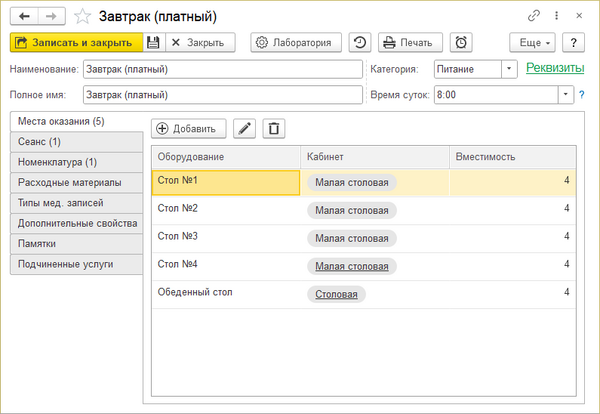Open the Время суток dropdown arrow
The width and height of the screenshot is (600, 414).
point(566,95)
